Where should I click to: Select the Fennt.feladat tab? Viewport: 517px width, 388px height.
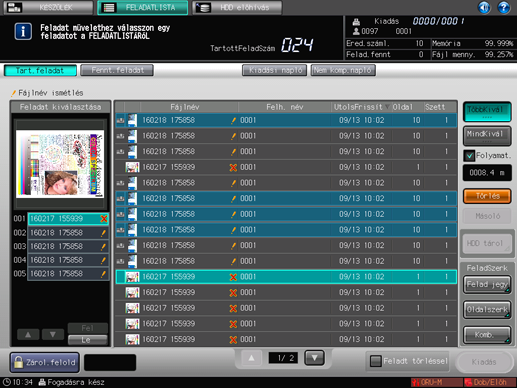point(117,70)
